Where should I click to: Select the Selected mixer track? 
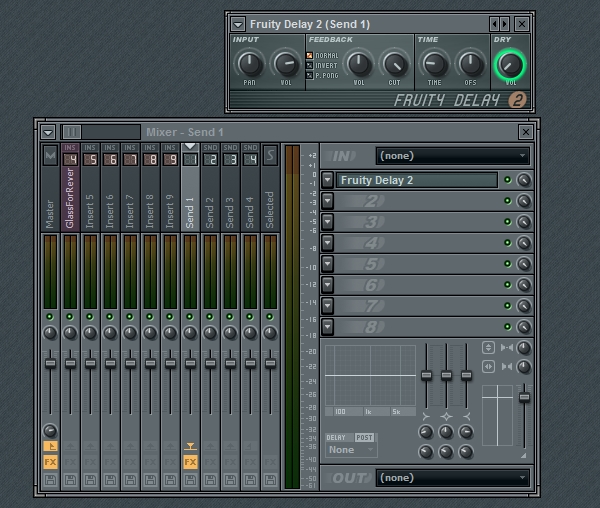point(270,188)
